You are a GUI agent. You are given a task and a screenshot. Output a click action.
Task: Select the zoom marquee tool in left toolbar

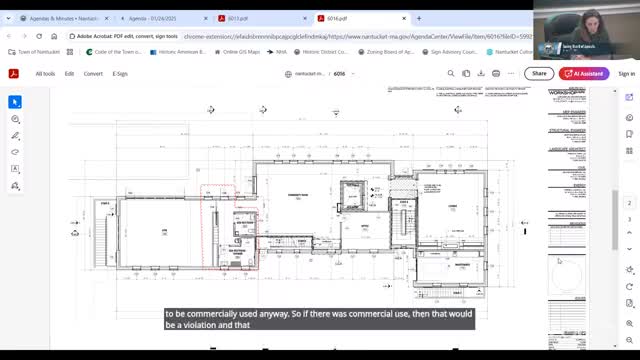15,119
